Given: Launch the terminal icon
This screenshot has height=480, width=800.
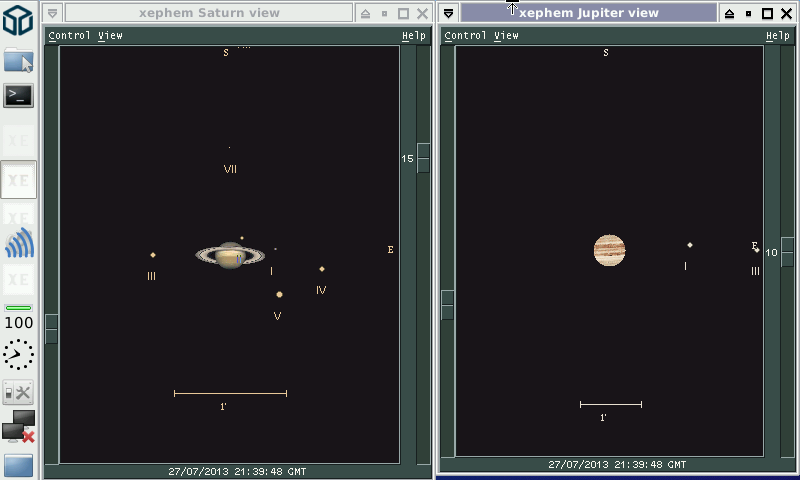Looking at the screenshot, I should coord(18,95).
